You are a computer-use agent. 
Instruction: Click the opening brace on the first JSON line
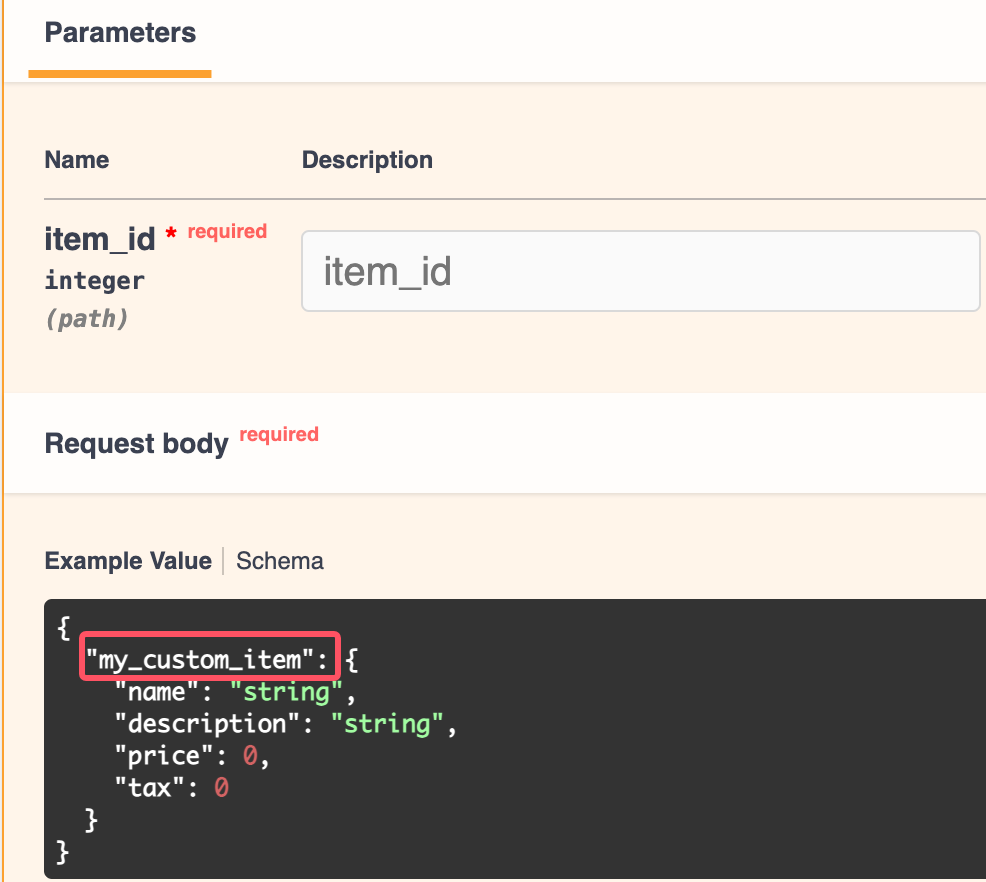coord(63,627)
